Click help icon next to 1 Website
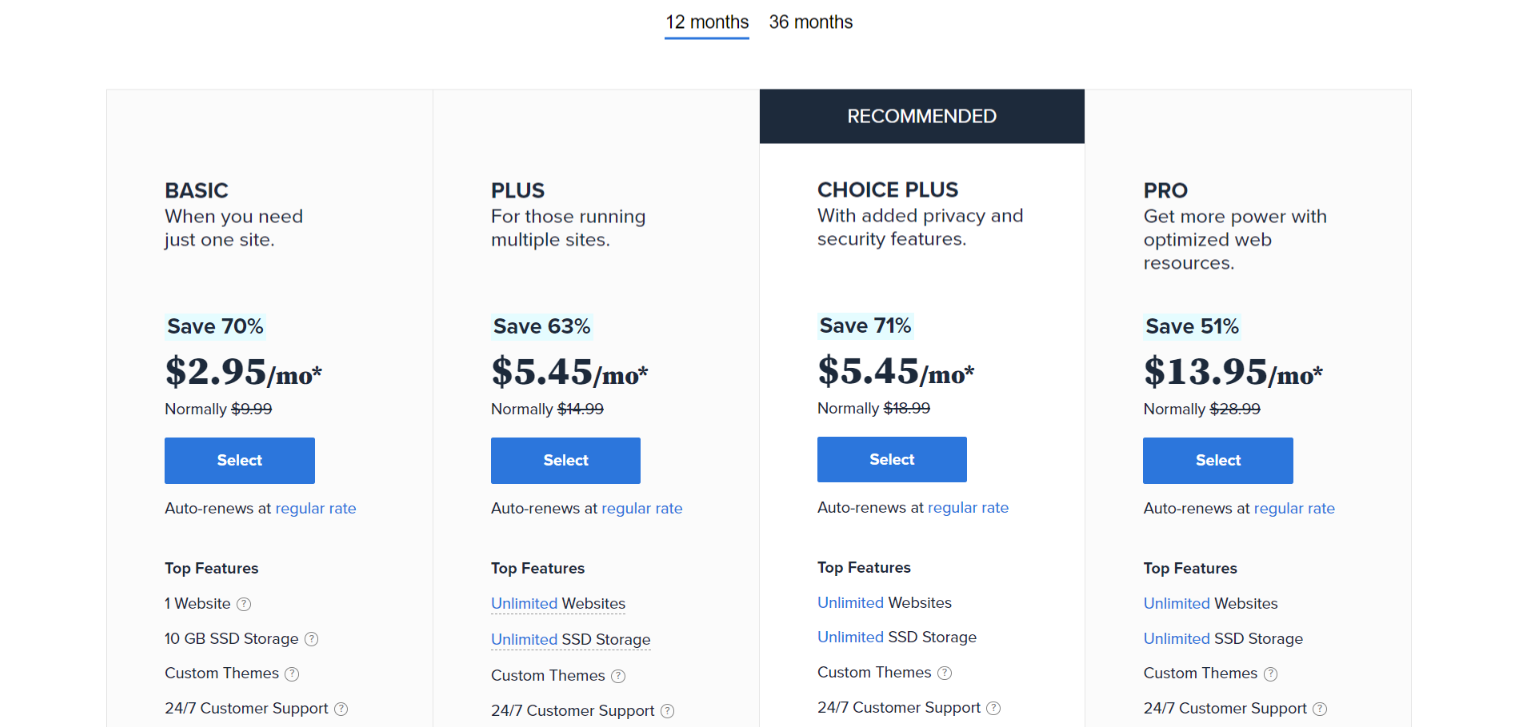Screen dimensions: 1517x727 [x=244, y=604]
